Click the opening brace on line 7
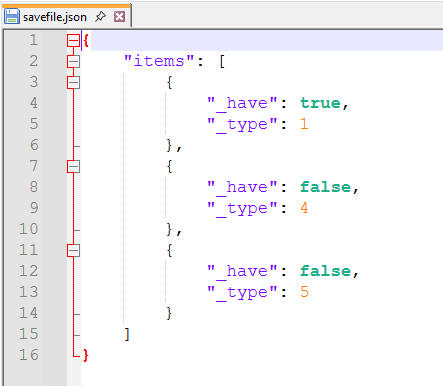The image size is (443, 386). click(169, 166)
